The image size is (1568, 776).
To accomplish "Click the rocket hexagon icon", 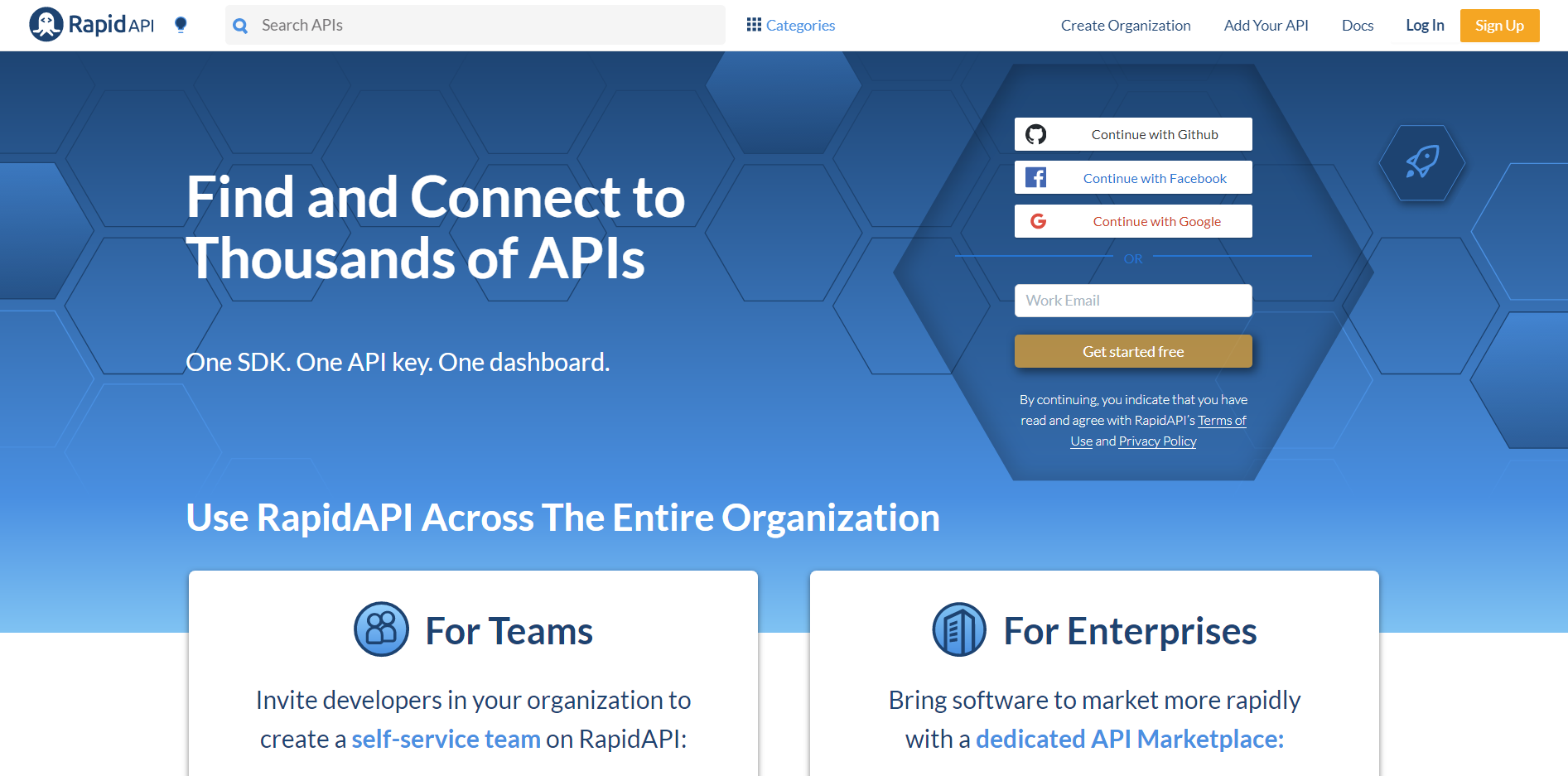I will click(1422, 162).
